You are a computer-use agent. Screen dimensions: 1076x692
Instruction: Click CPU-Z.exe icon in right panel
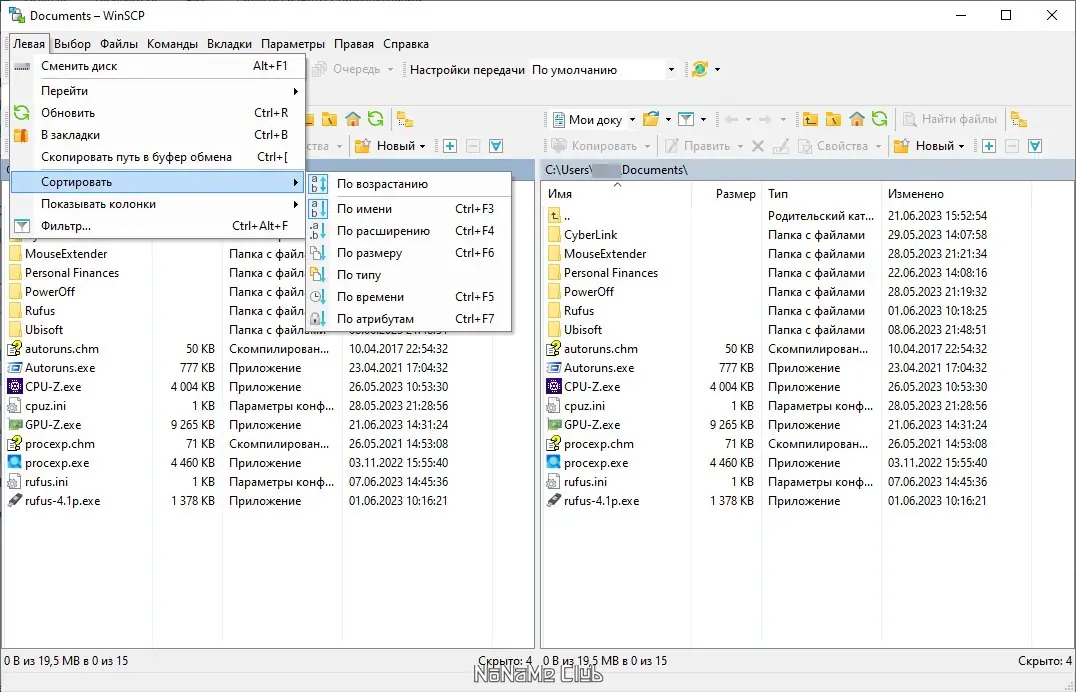554,387
